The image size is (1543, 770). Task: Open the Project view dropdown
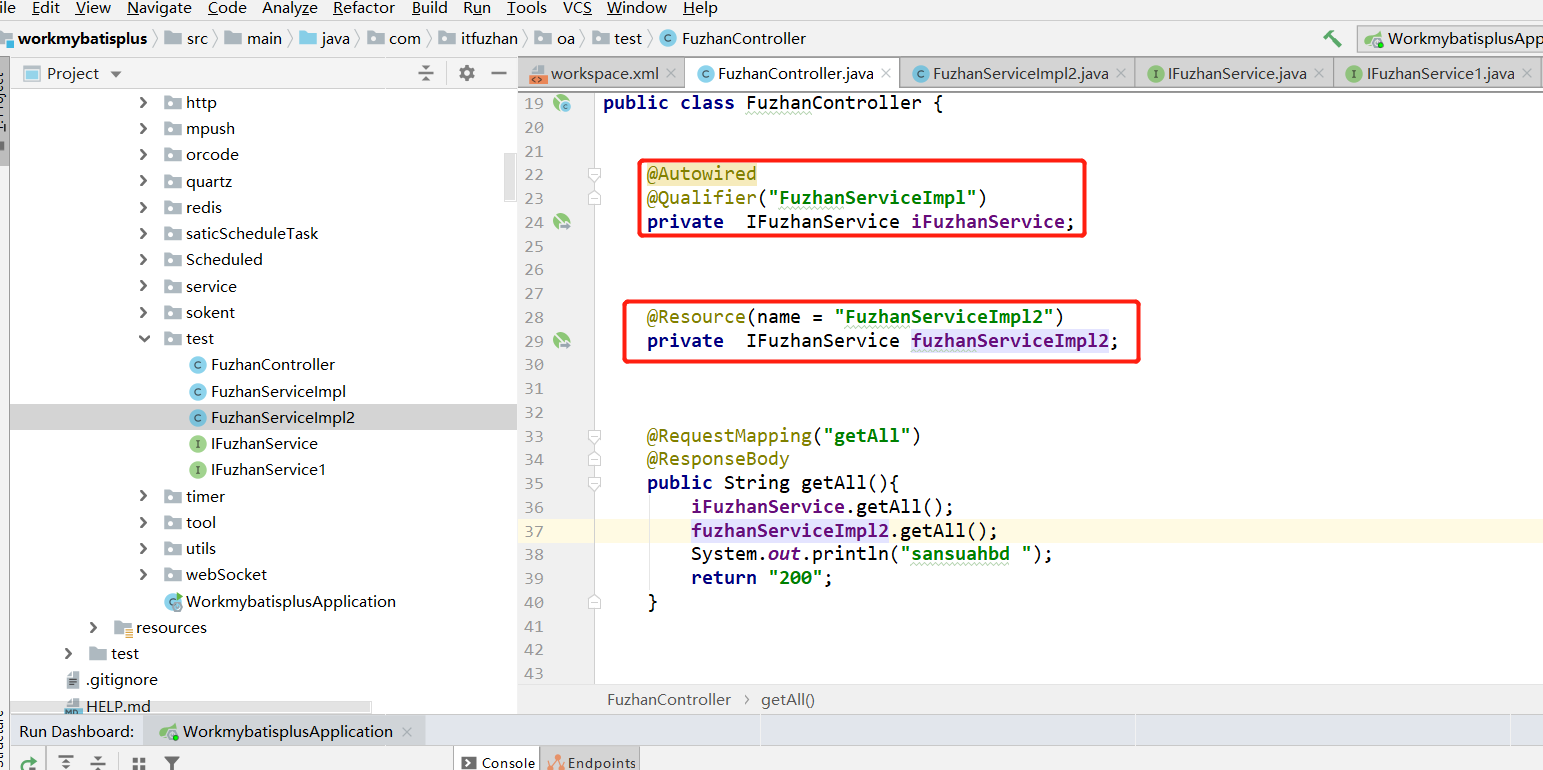tap(115, 74)
